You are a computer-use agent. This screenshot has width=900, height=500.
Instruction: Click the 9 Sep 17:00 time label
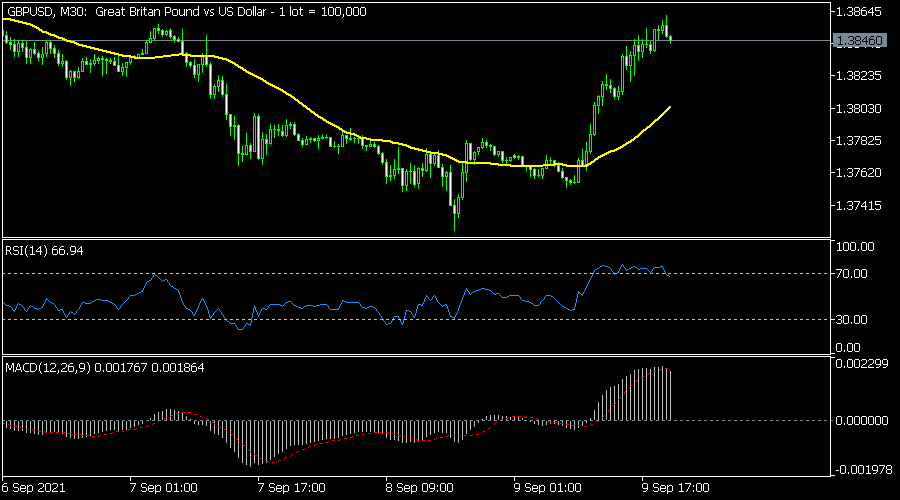coord(676,488)
